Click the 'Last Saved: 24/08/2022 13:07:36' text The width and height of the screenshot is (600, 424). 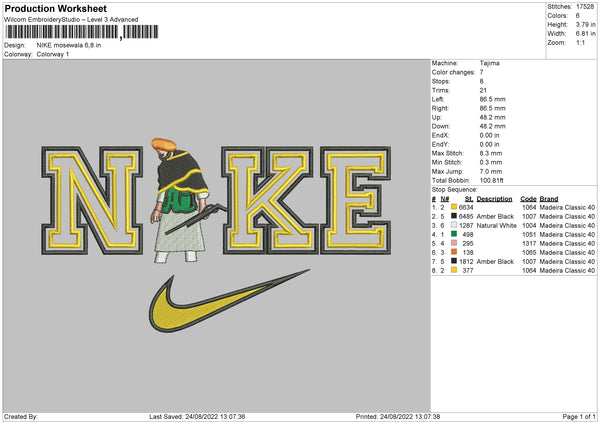coord(197,416)
